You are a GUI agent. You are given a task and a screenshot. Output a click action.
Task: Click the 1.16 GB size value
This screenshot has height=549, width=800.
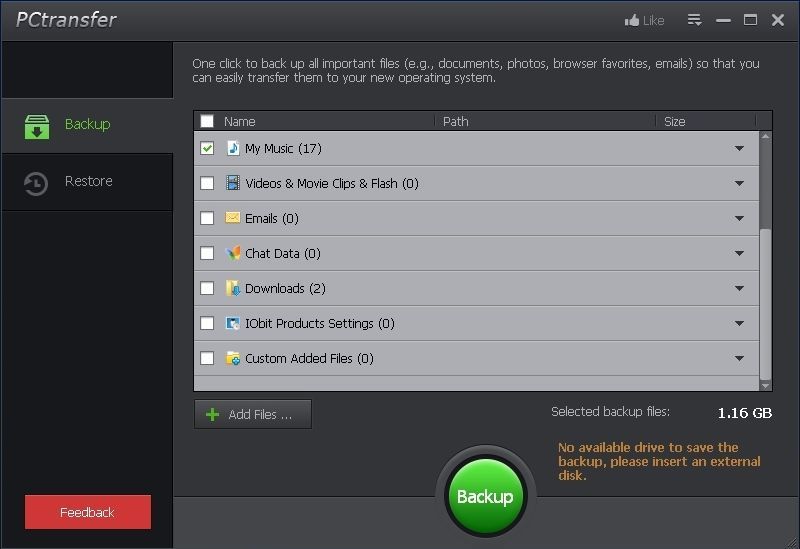click(x=745, y=413)
